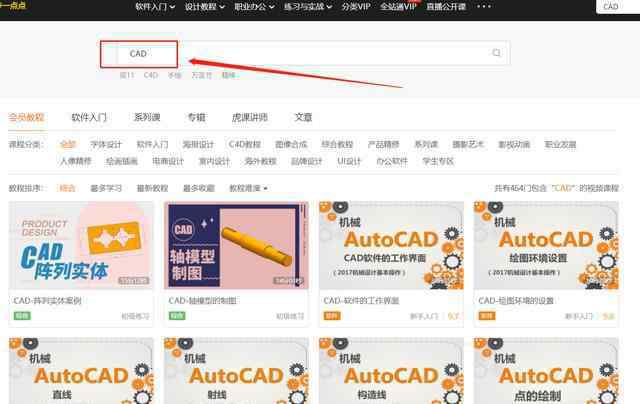
Task: Filter courses by 影视动画 category
Action: 514,144
